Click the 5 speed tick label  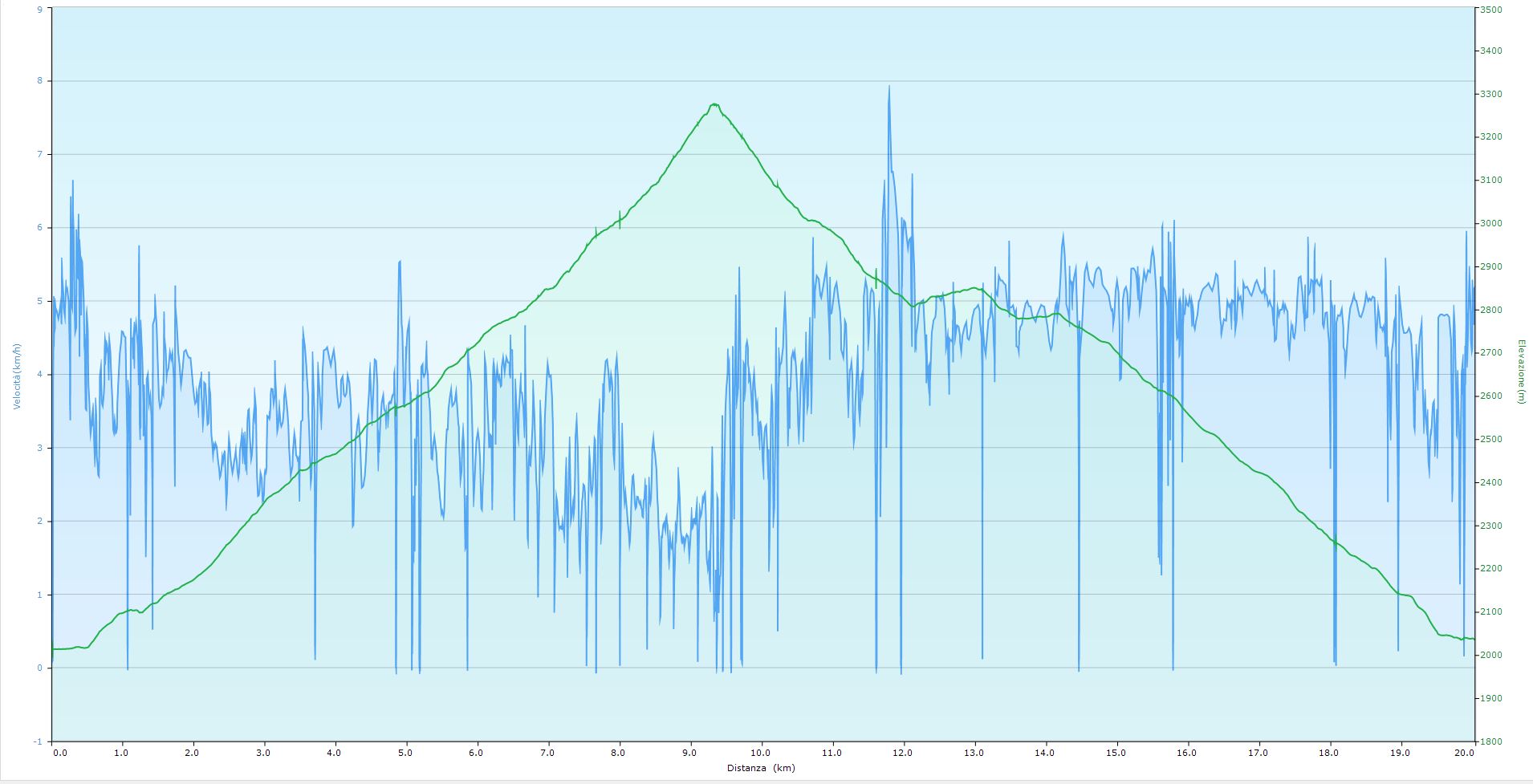[40, 301]
